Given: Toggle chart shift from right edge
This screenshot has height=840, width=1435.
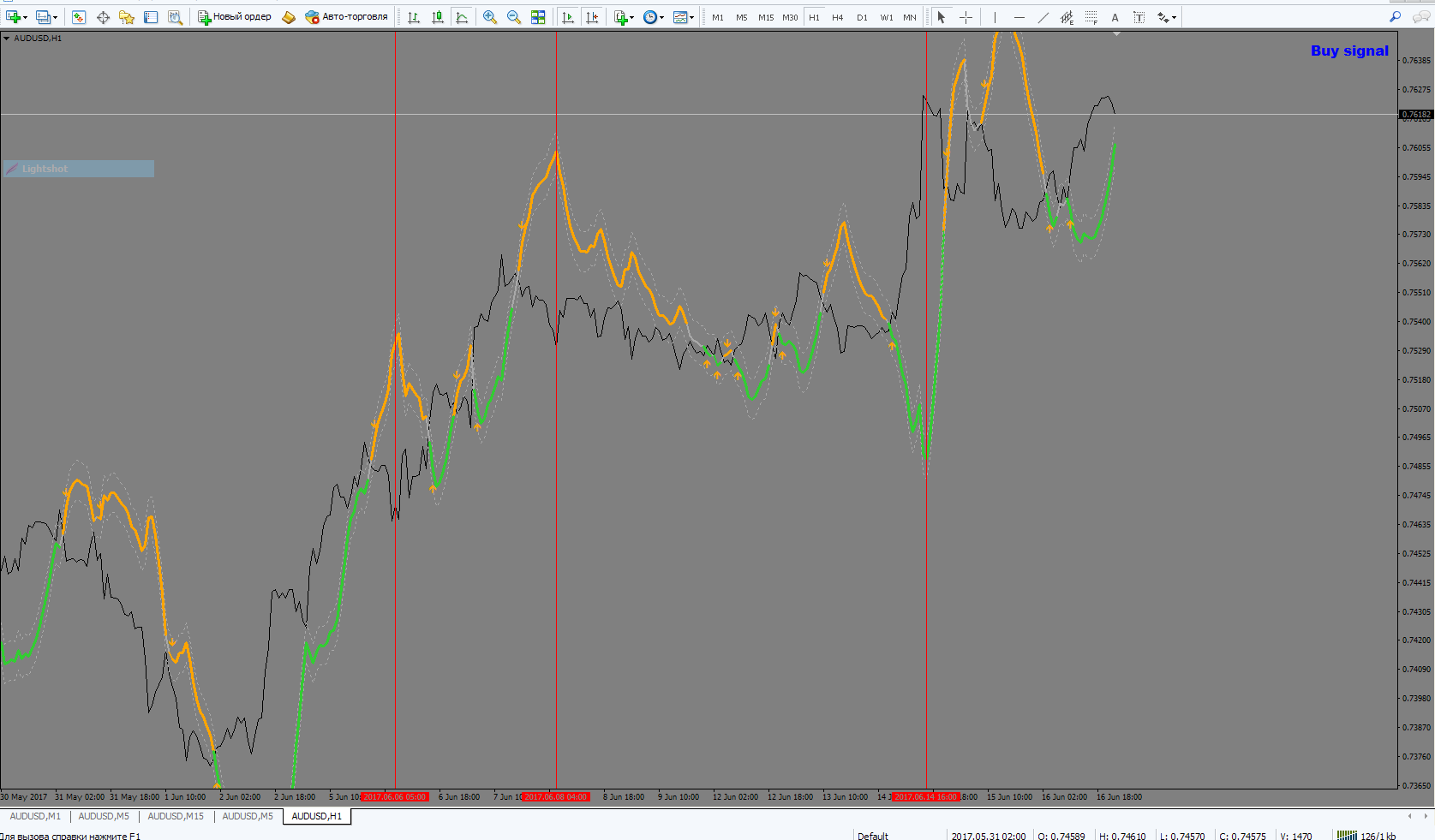Looking at the screenshot, I should 591,17.
